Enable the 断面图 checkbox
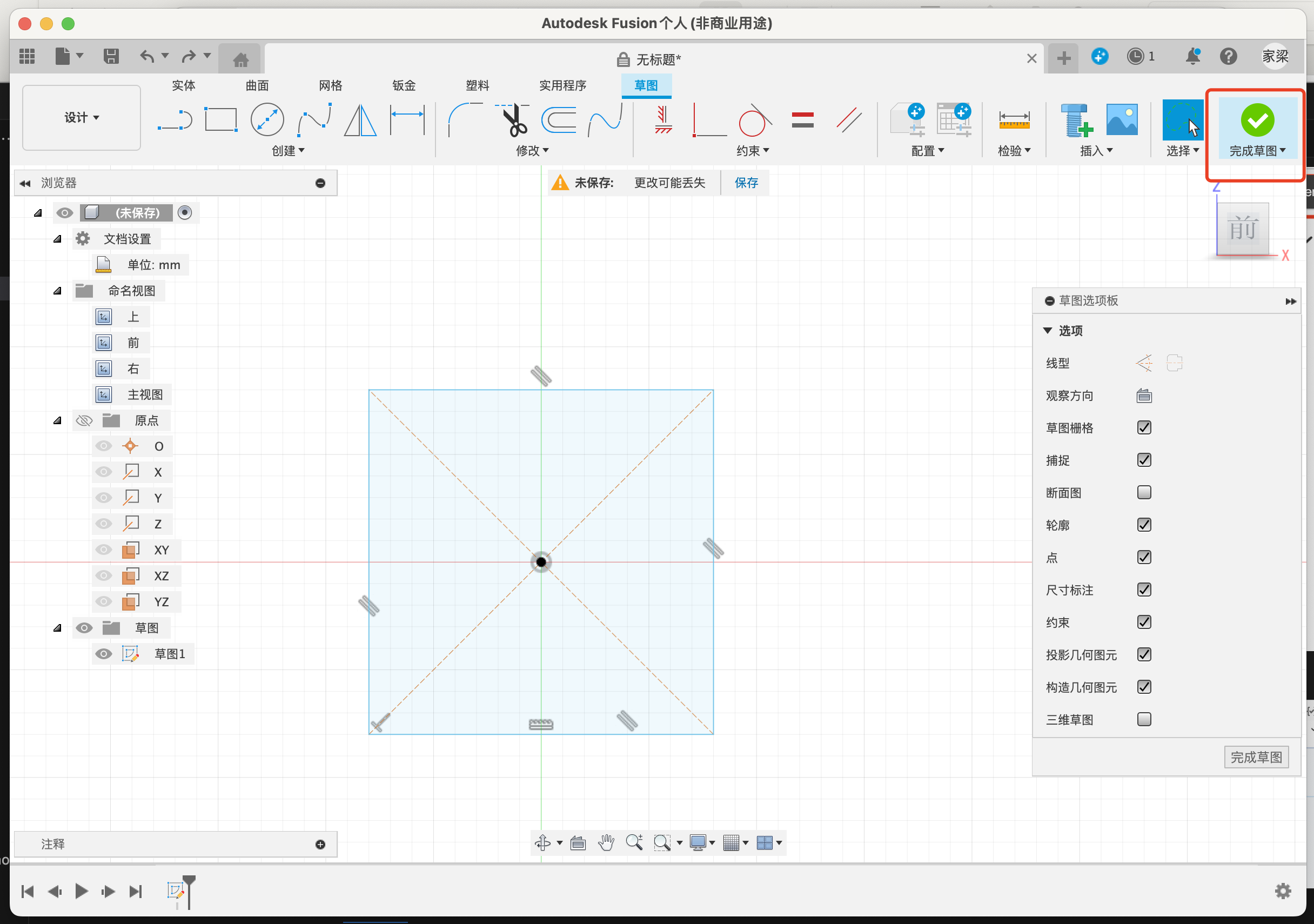The width and height of the screenshot is (1314, 924). point(1144,492)
